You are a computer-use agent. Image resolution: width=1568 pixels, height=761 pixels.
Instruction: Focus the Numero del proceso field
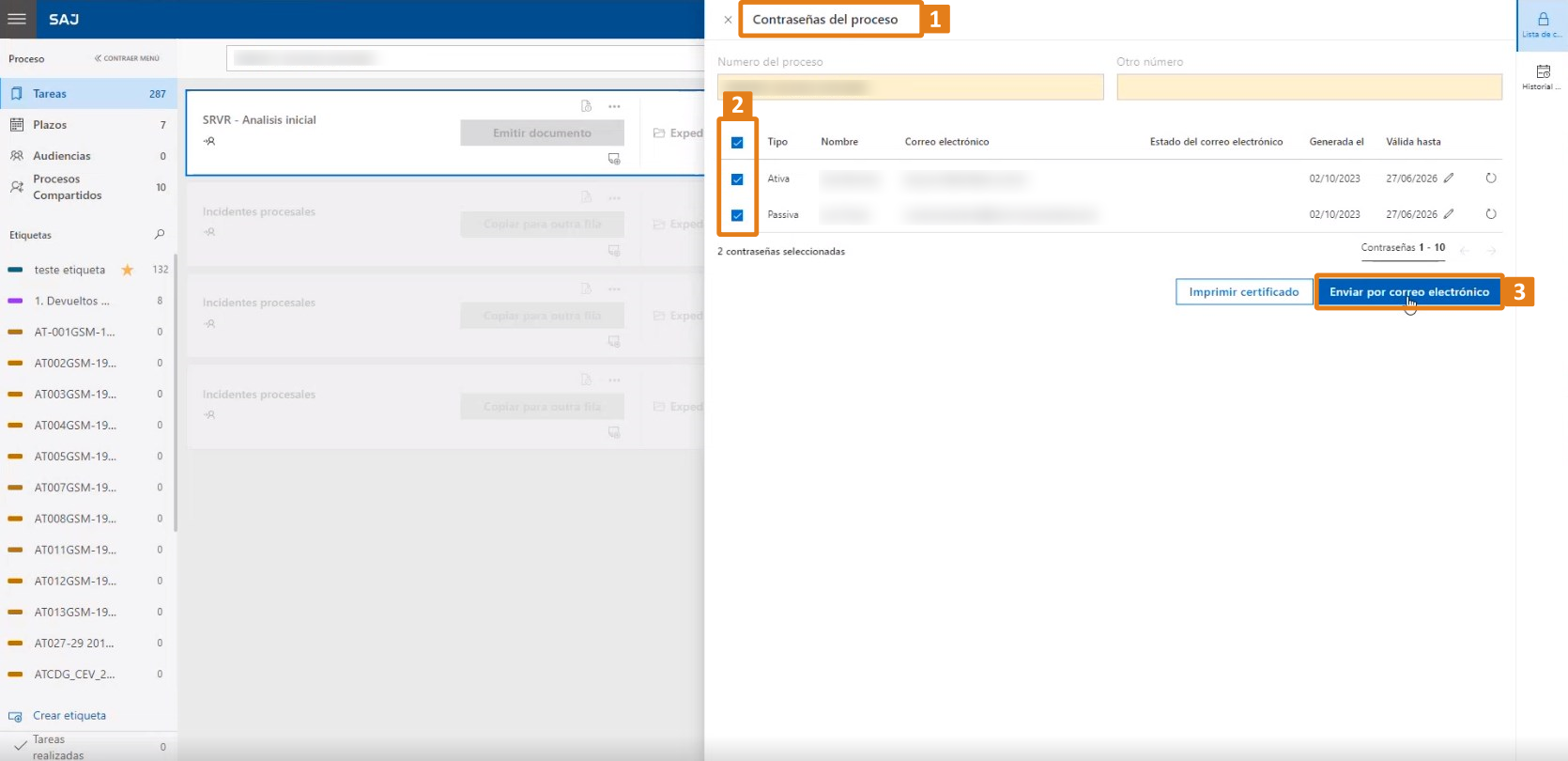coord(910,87)
